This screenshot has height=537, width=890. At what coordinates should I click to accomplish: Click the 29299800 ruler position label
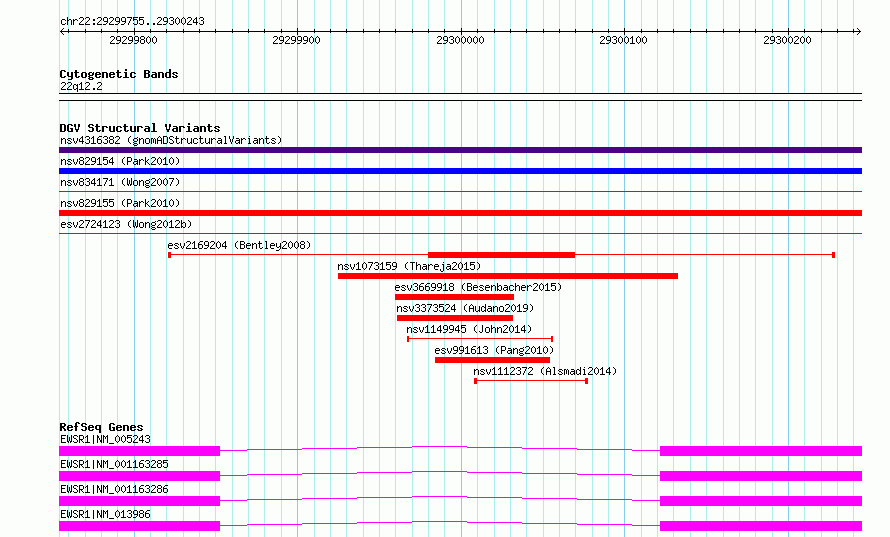point(133,40)
